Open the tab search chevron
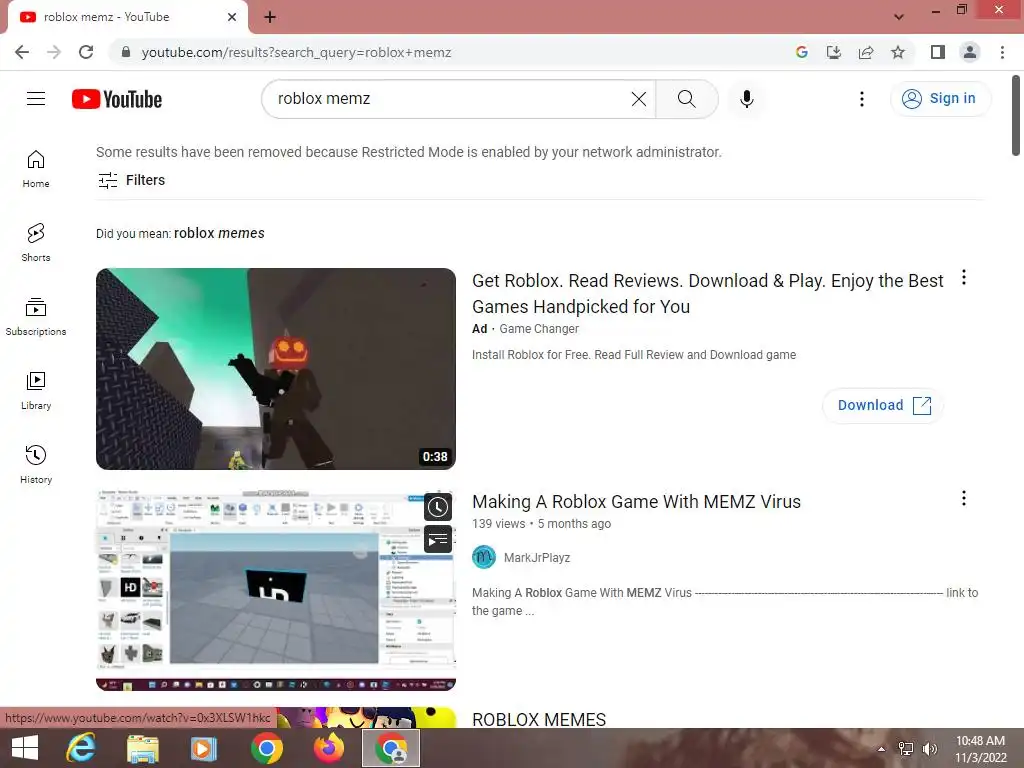This screenshot has height=768, width=1024. [x=899, y=17]
